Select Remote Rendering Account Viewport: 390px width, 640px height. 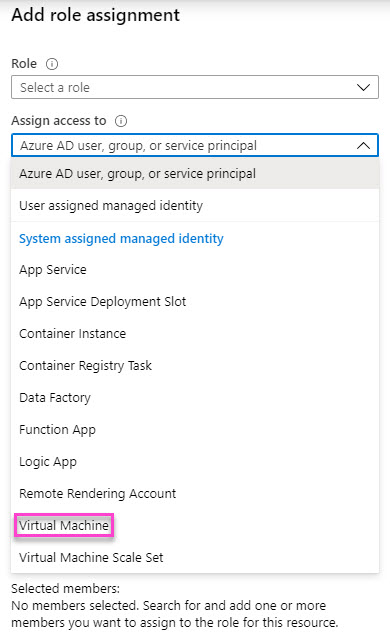point(195,493)
